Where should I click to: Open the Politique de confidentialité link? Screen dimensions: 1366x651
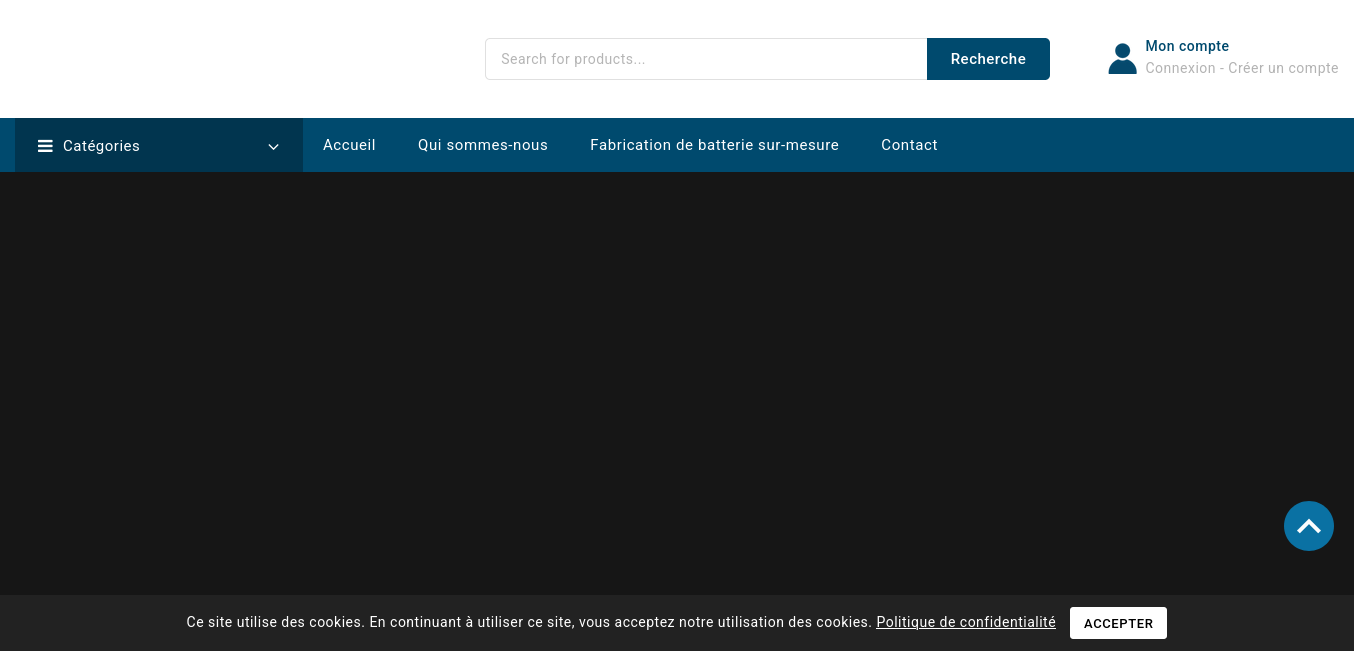[965, 622]
